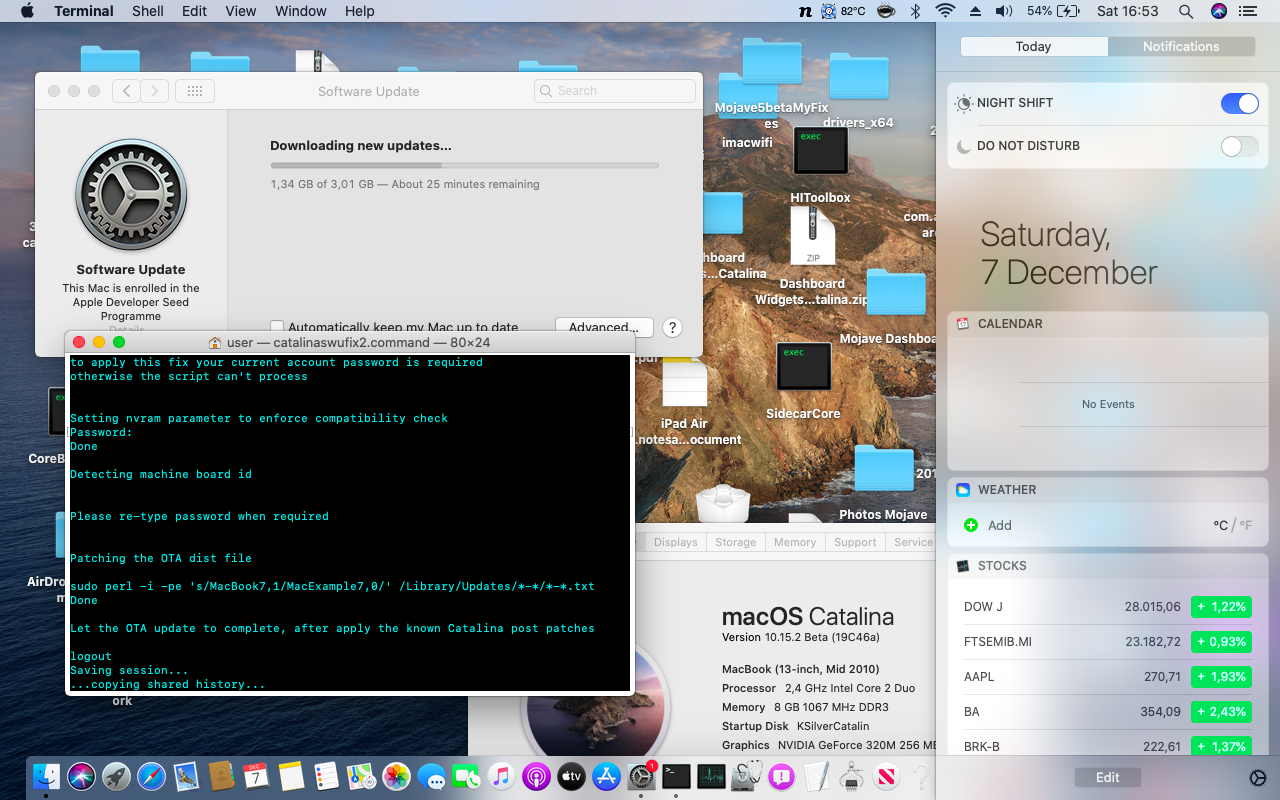Open volume control in menu bar
The image size is (1280, 800).
click(1004, 11)
